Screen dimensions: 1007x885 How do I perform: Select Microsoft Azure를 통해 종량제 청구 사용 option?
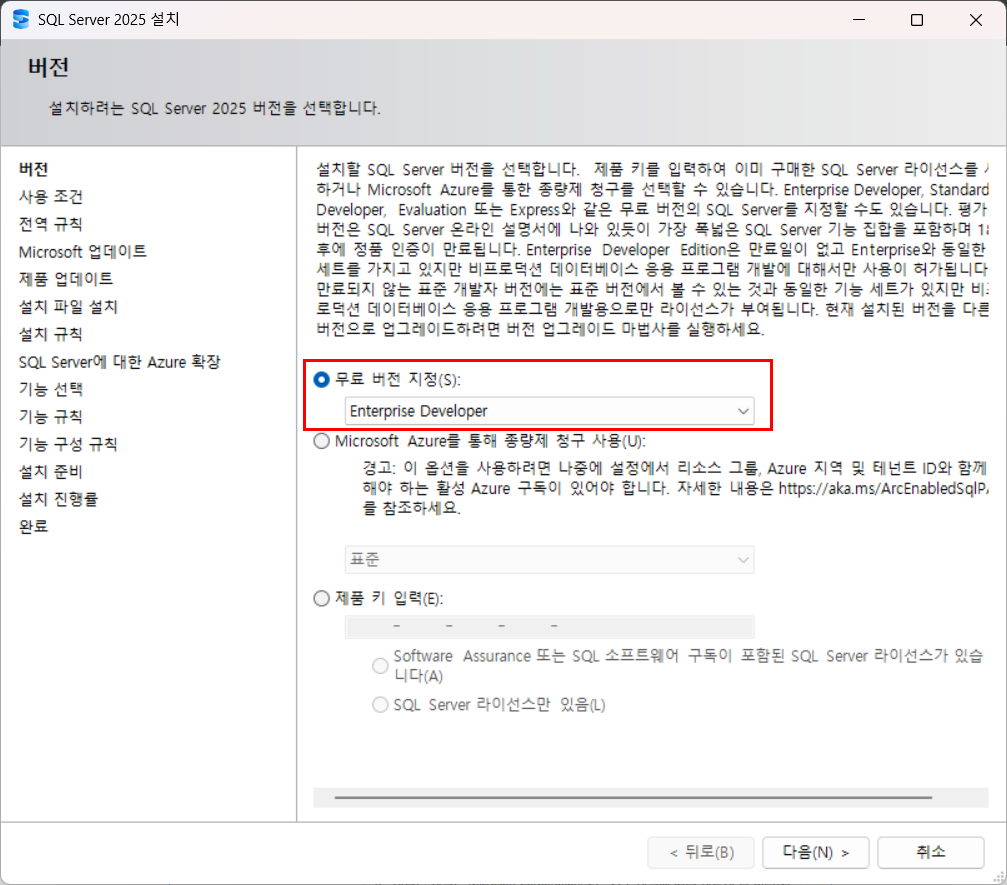[322, 441]
